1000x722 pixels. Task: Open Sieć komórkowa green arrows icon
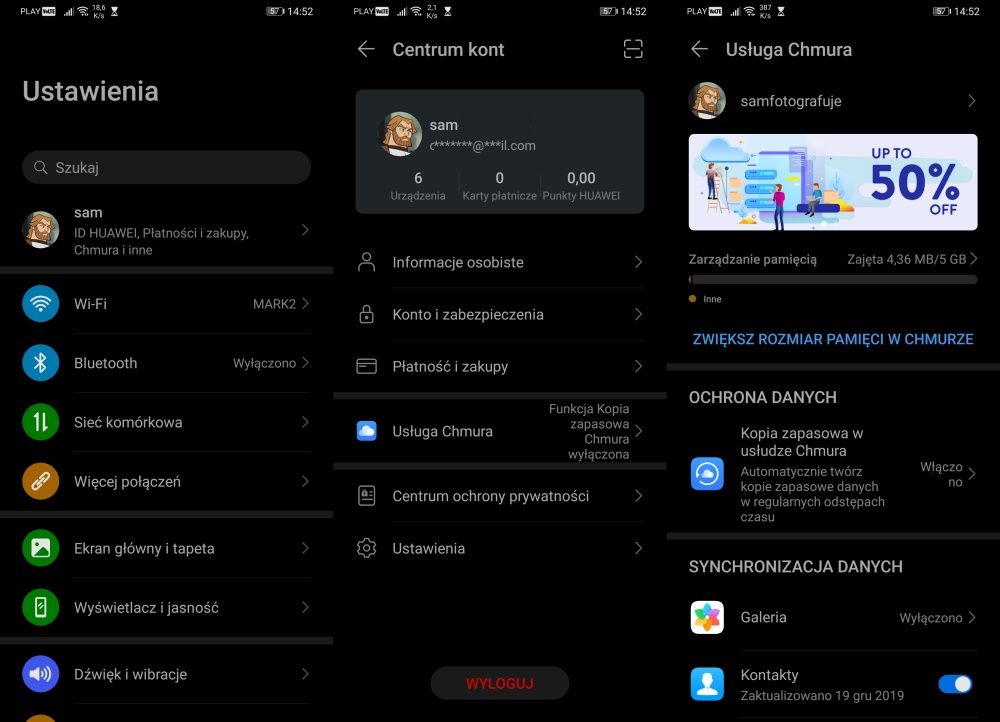pyautogui.click(x=40, y=422)
